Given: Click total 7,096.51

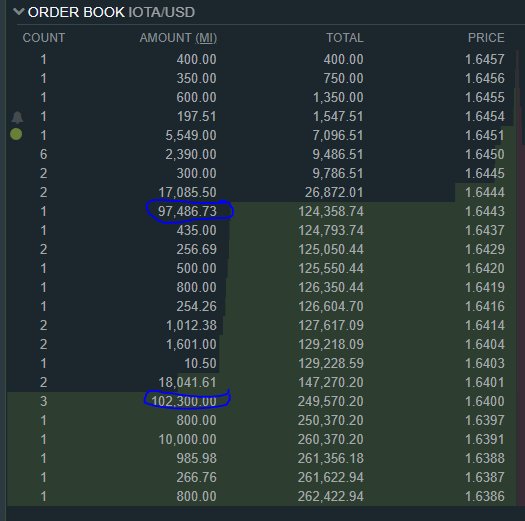Looking at the screenshot, I should (x=338, y=135).
